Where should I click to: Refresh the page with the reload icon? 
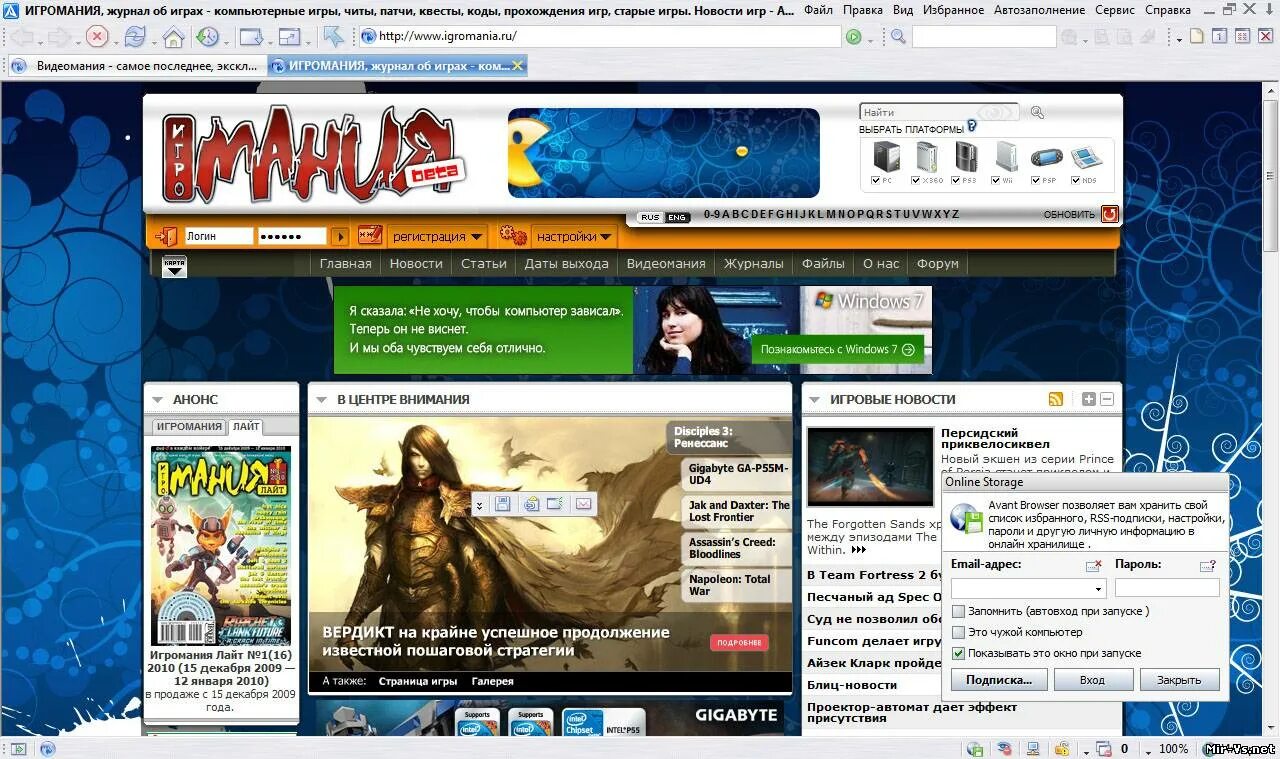pos(135,37)
